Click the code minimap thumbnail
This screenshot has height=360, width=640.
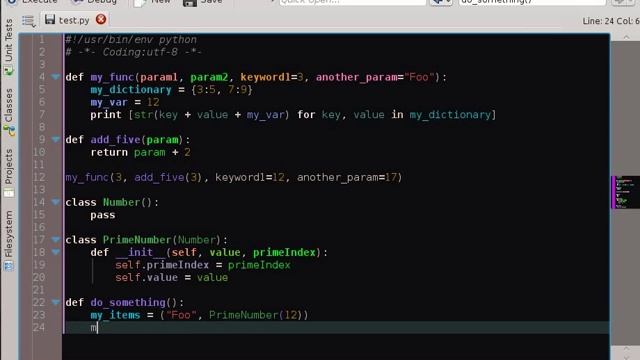coord(625,192)
